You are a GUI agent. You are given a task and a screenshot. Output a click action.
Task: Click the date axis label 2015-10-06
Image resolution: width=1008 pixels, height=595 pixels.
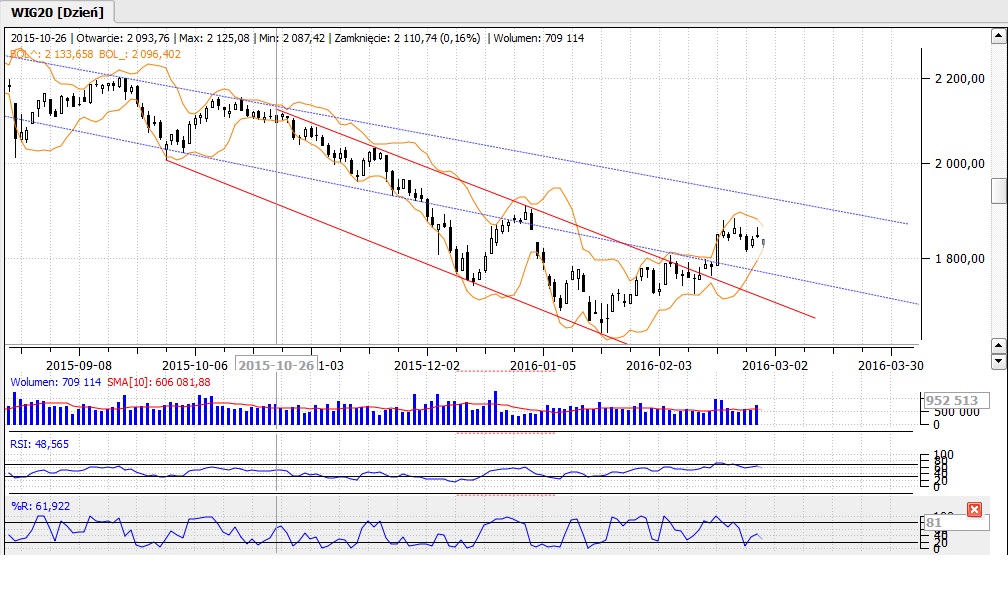[x=195, y=365]
